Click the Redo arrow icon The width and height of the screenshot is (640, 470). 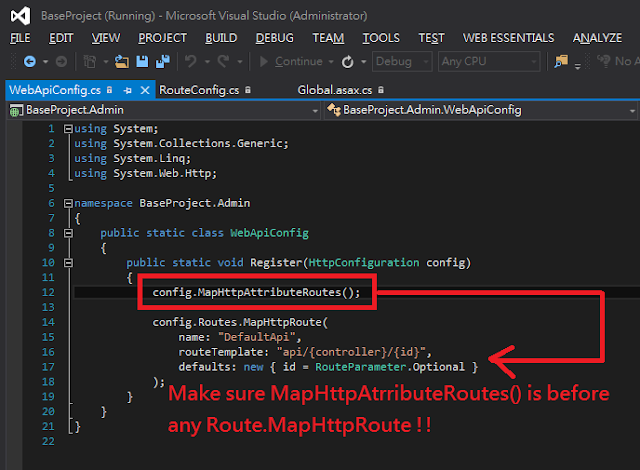click(223, 62)
